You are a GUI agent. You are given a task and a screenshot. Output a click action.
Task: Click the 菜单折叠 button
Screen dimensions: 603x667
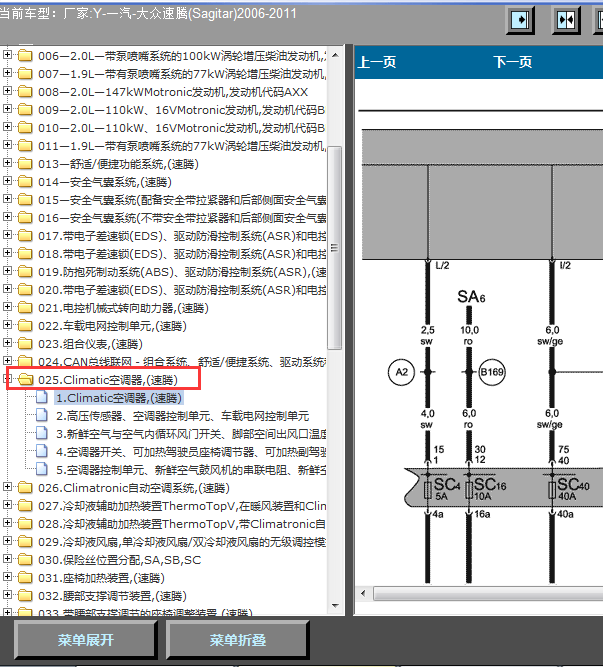(237, 640)
